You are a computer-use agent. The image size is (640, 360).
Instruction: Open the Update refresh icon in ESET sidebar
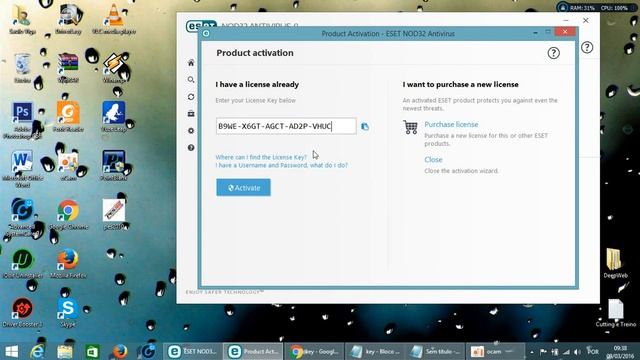[191, 97]
